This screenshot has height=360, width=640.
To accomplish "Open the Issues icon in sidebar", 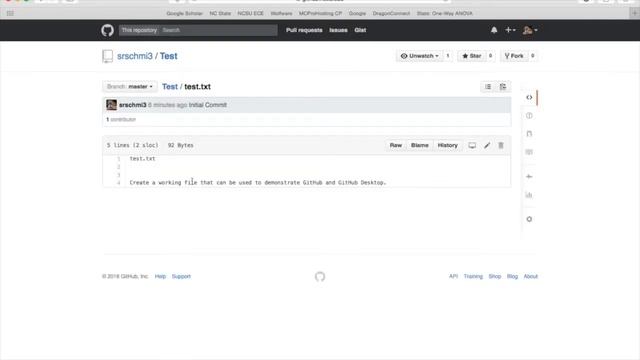I will click(x=529, y=116).
